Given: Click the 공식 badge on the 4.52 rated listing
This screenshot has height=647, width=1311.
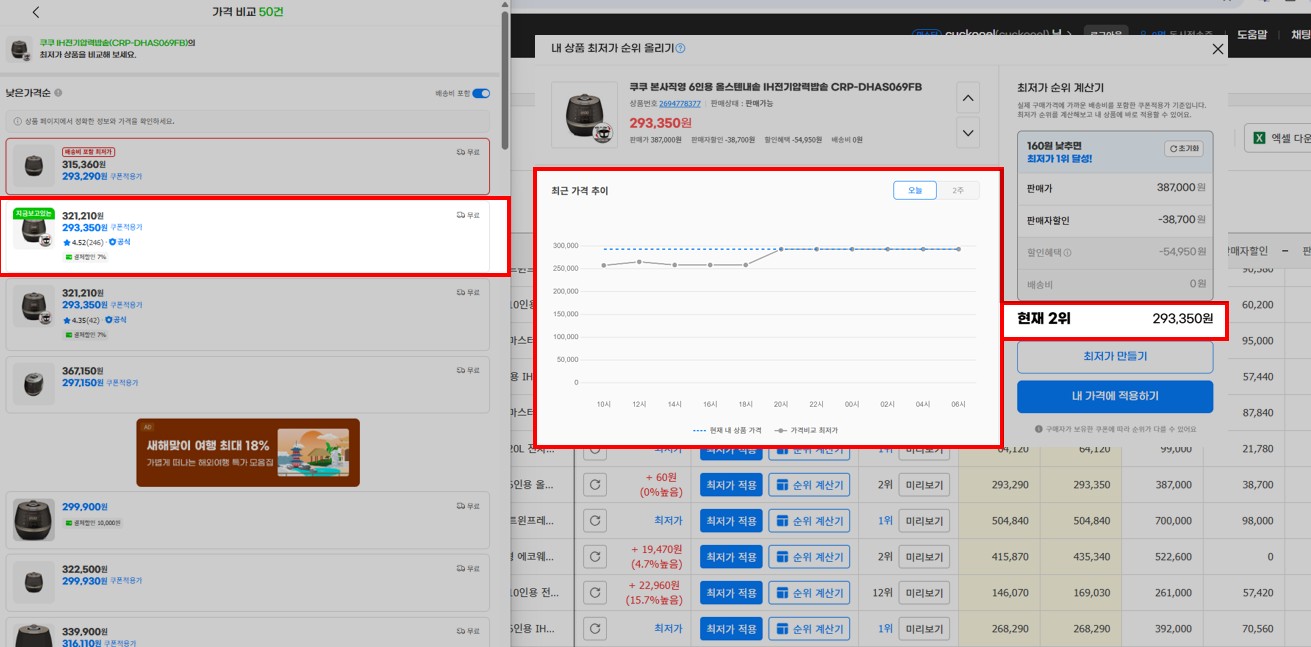Looking at the screenshot, I should (118, 242).
